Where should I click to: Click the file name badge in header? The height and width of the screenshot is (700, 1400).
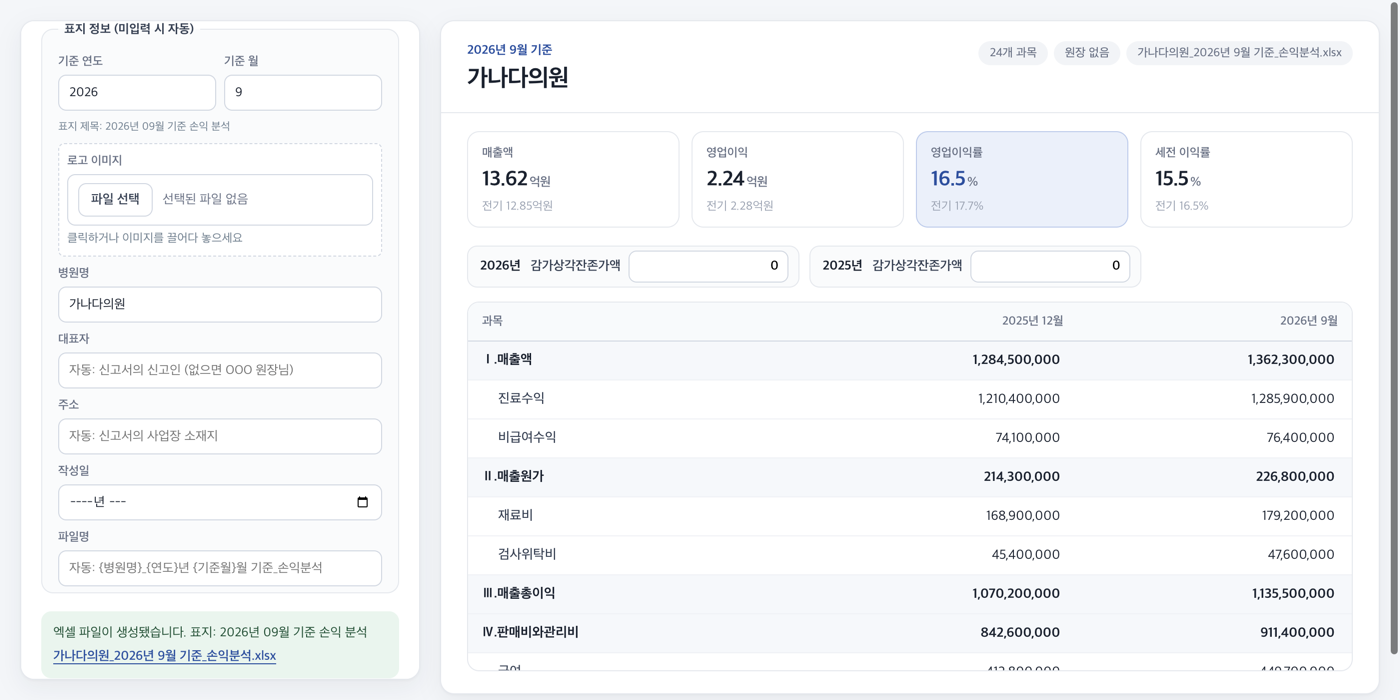1239,53
